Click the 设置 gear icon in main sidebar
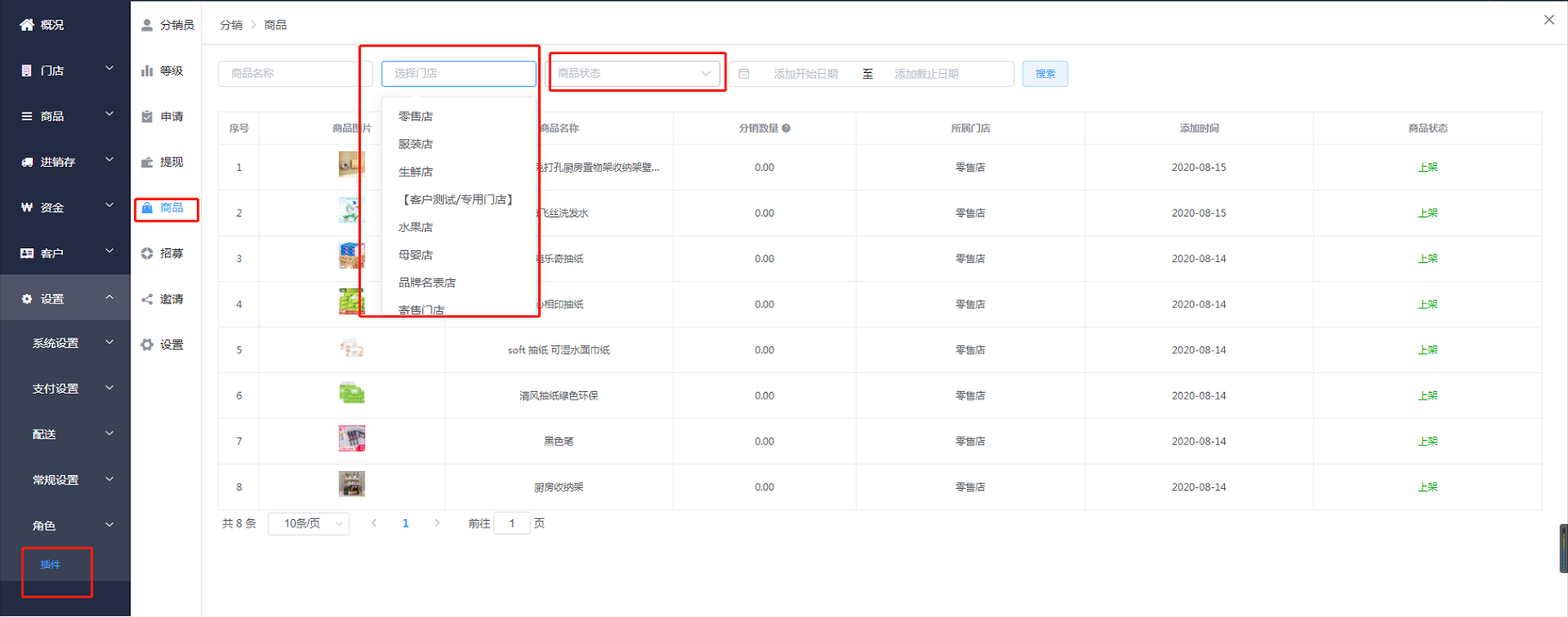The height and width of the screenshot is (617, 1568). pos(27,299)
